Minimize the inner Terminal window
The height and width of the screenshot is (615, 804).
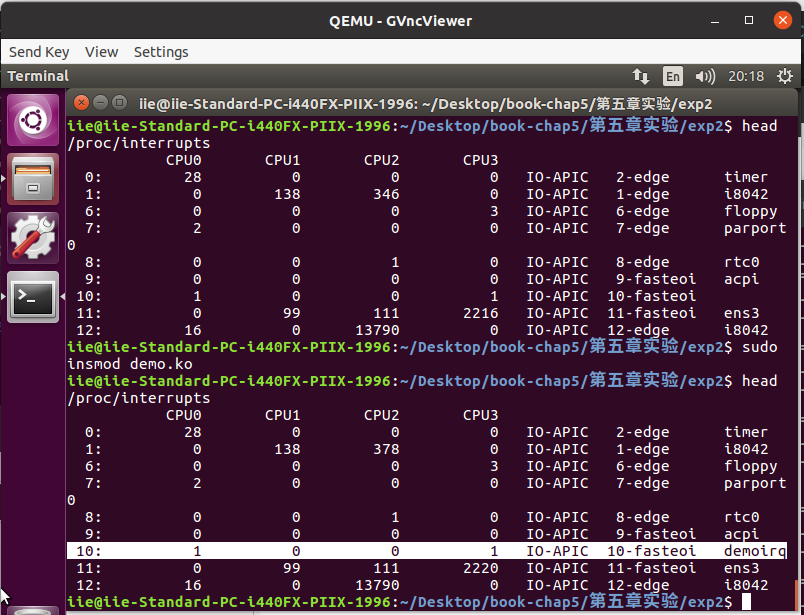pyautogui.click(x=100, y=103)
